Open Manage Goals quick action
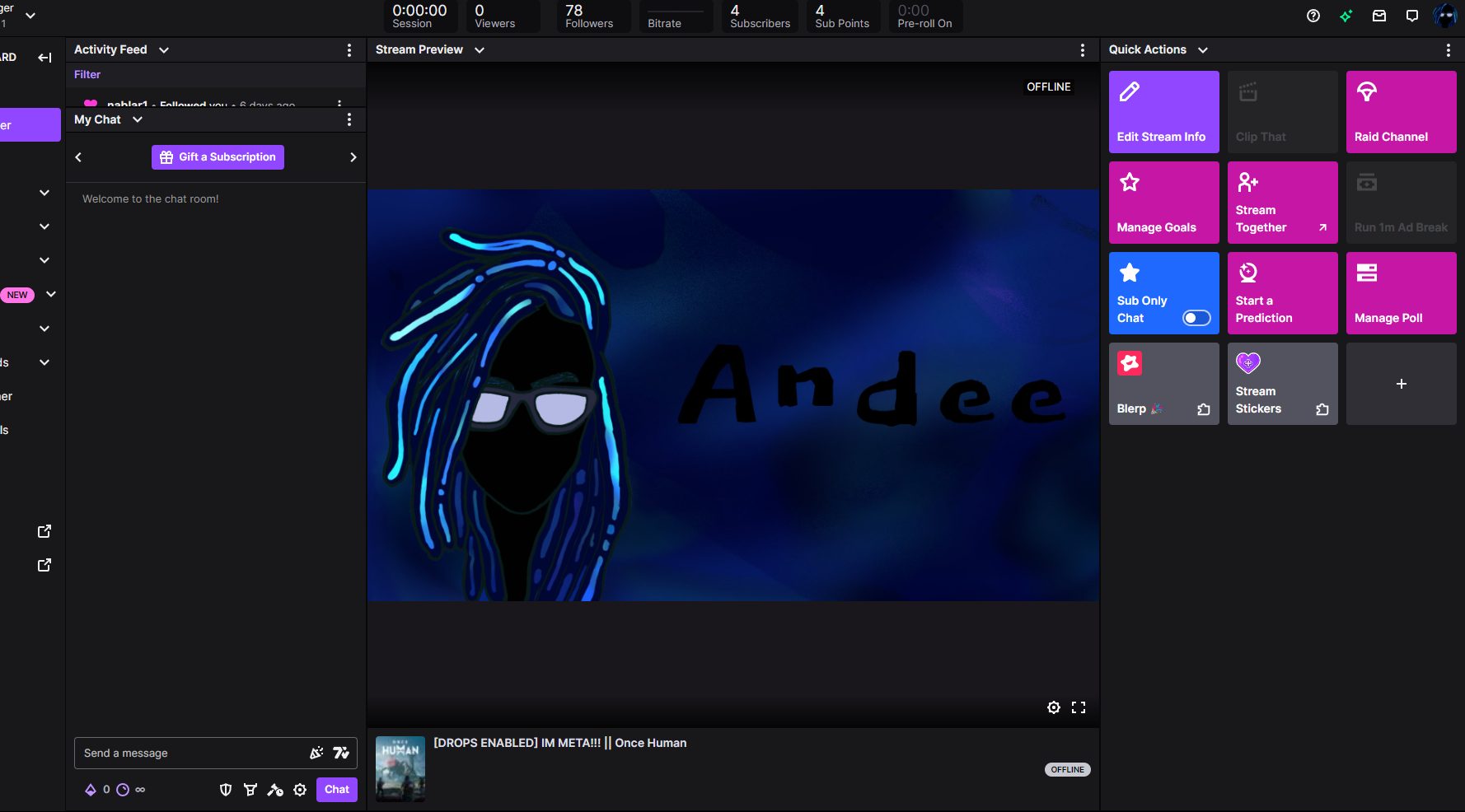This screenshot has height=812, width=1465. 1164,203
